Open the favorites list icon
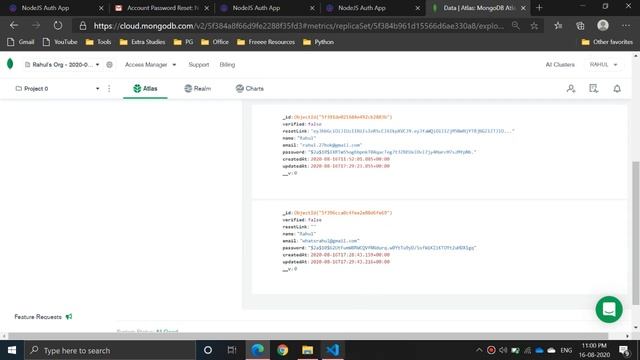 click(558, 26)
